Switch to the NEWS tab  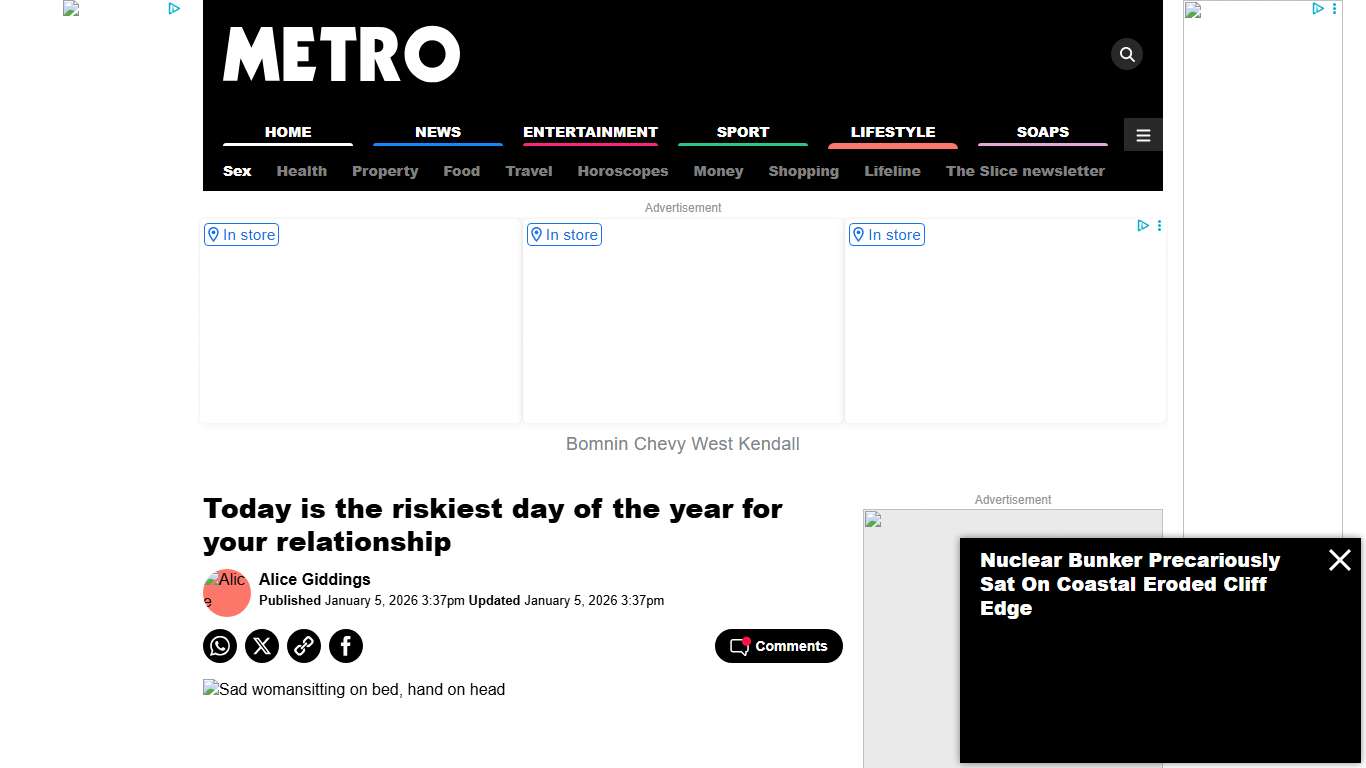coord(437,132)
